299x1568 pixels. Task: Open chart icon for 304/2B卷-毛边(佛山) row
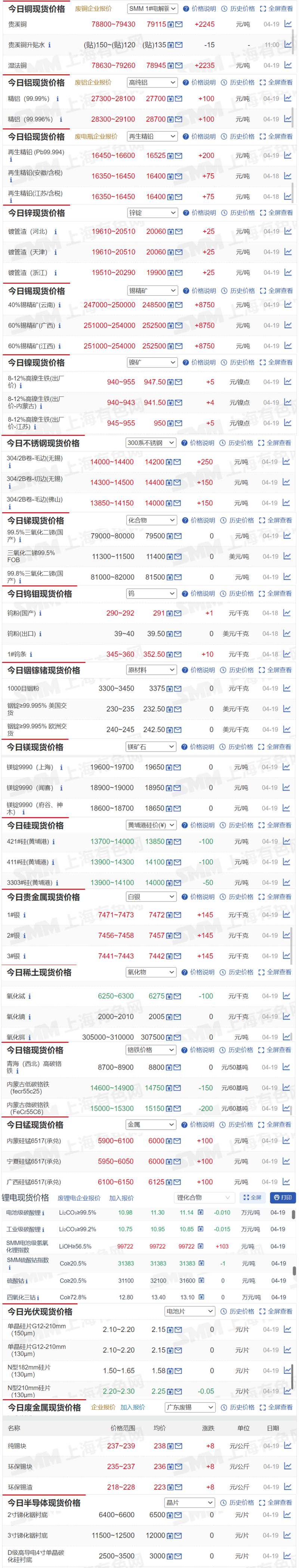coord(286,503)
